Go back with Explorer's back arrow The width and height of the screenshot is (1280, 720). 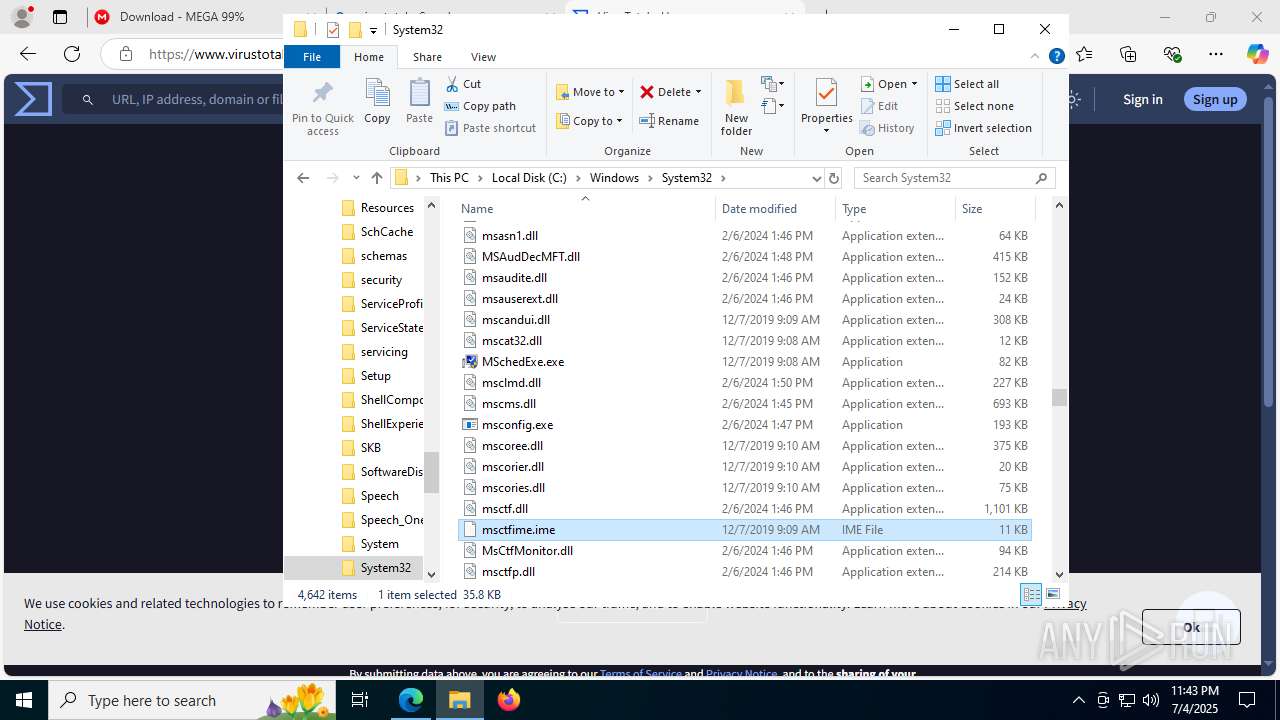[303, 178]
